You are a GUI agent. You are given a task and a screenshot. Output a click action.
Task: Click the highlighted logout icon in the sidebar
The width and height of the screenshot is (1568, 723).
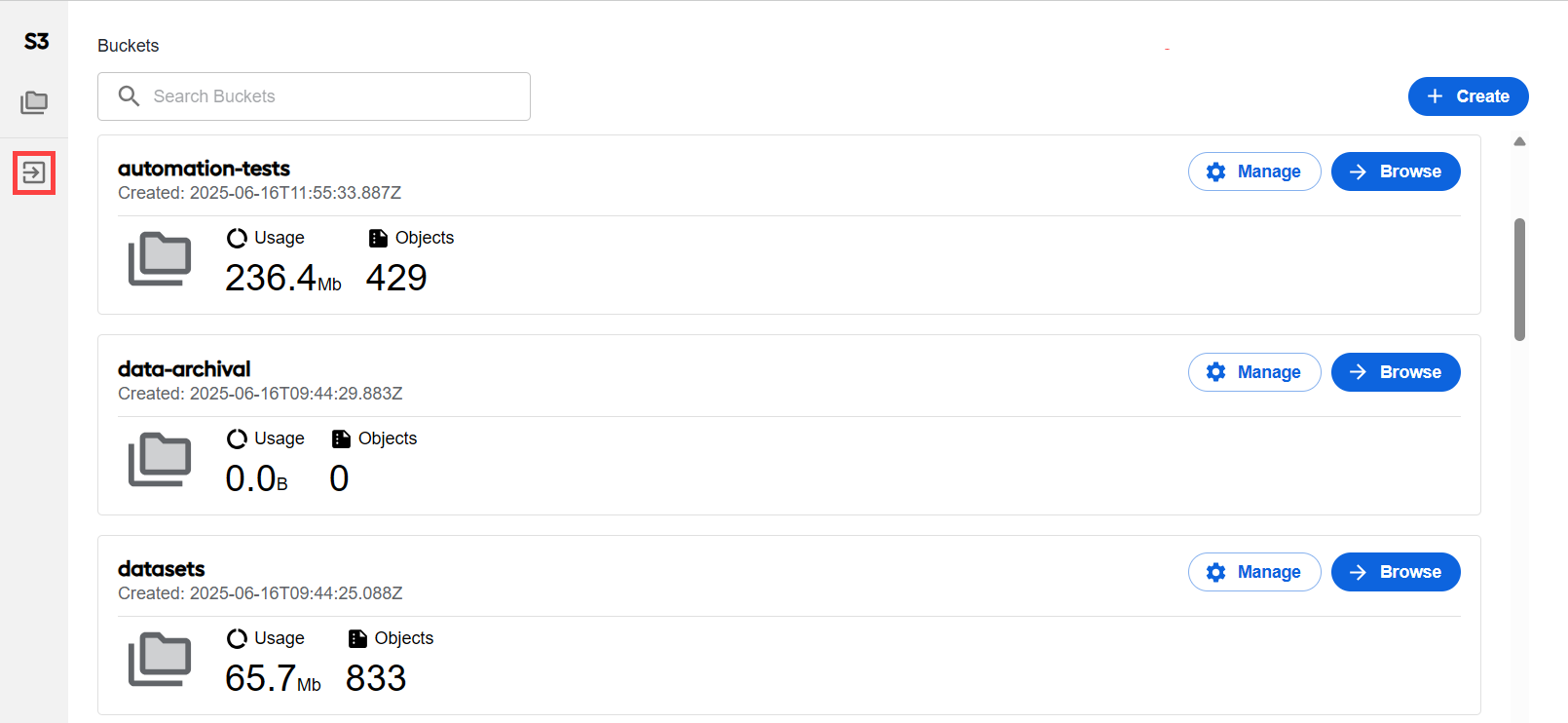tap(34, 172)
